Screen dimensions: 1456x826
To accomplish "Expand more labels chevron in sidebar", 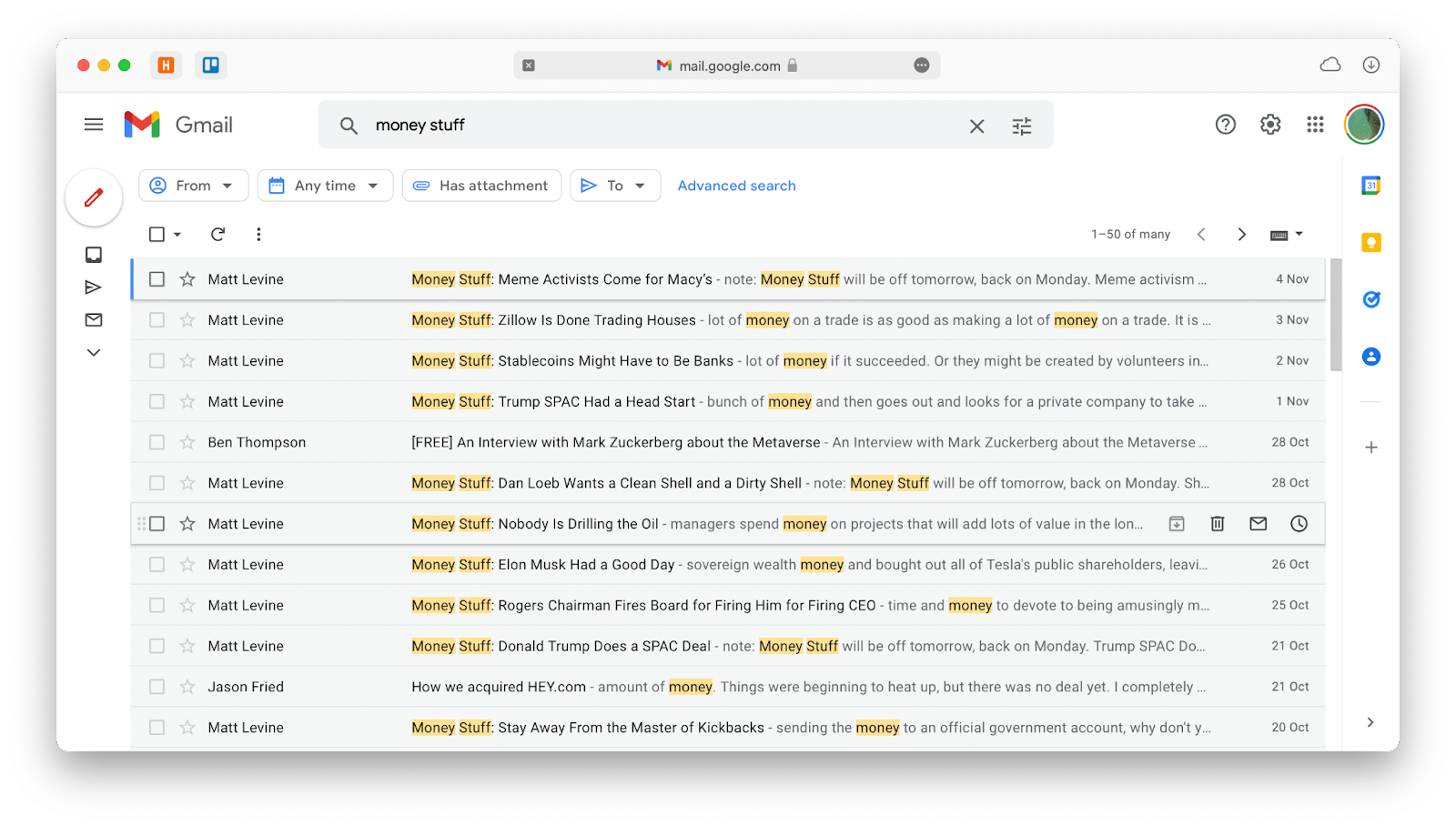I will 94,353.
